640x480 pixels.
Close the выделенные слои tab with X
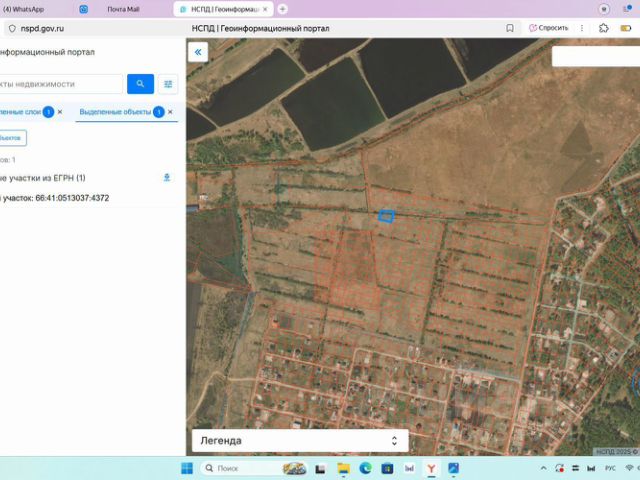point(60,112)
